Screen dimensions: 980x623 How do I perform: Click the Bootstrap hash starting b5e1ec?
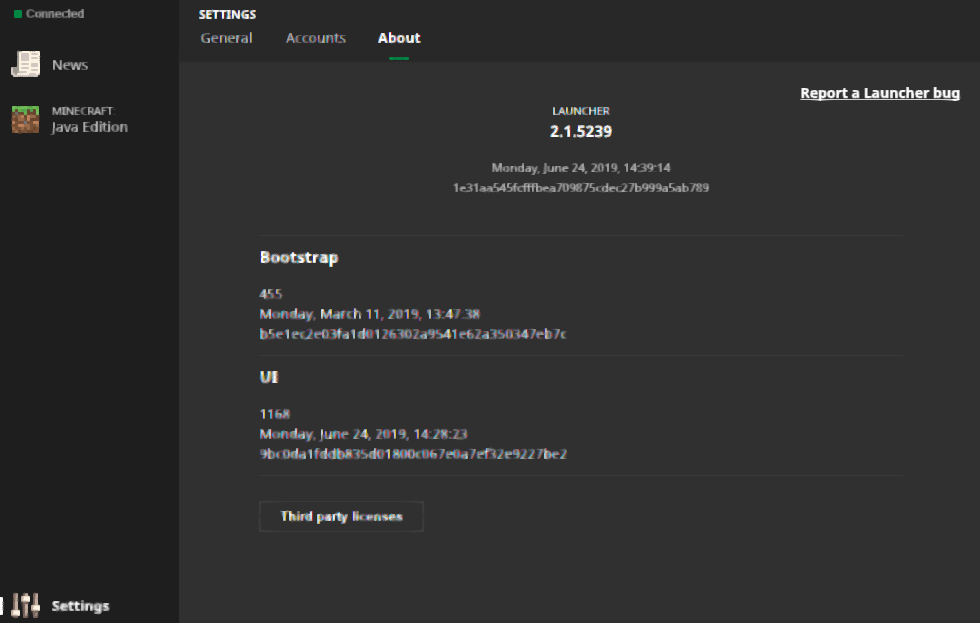point(413,334)
